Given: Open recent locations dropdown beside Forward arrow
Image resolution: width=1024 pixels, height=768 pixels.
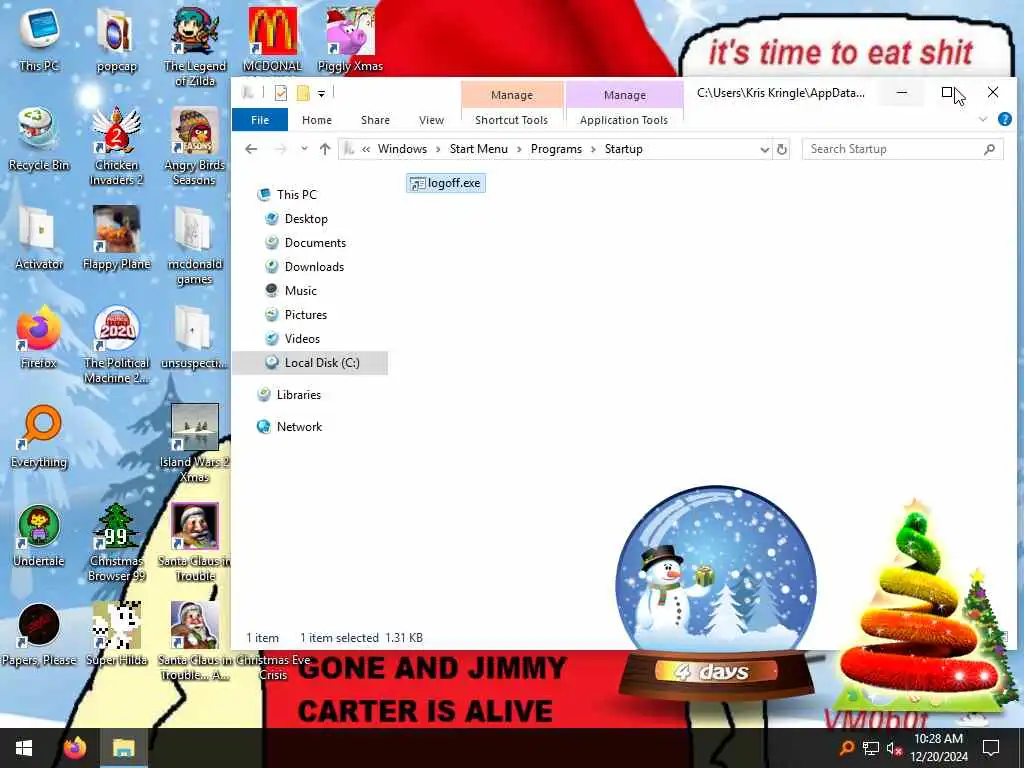Looking at the screenshot, I should coord(304,149).
